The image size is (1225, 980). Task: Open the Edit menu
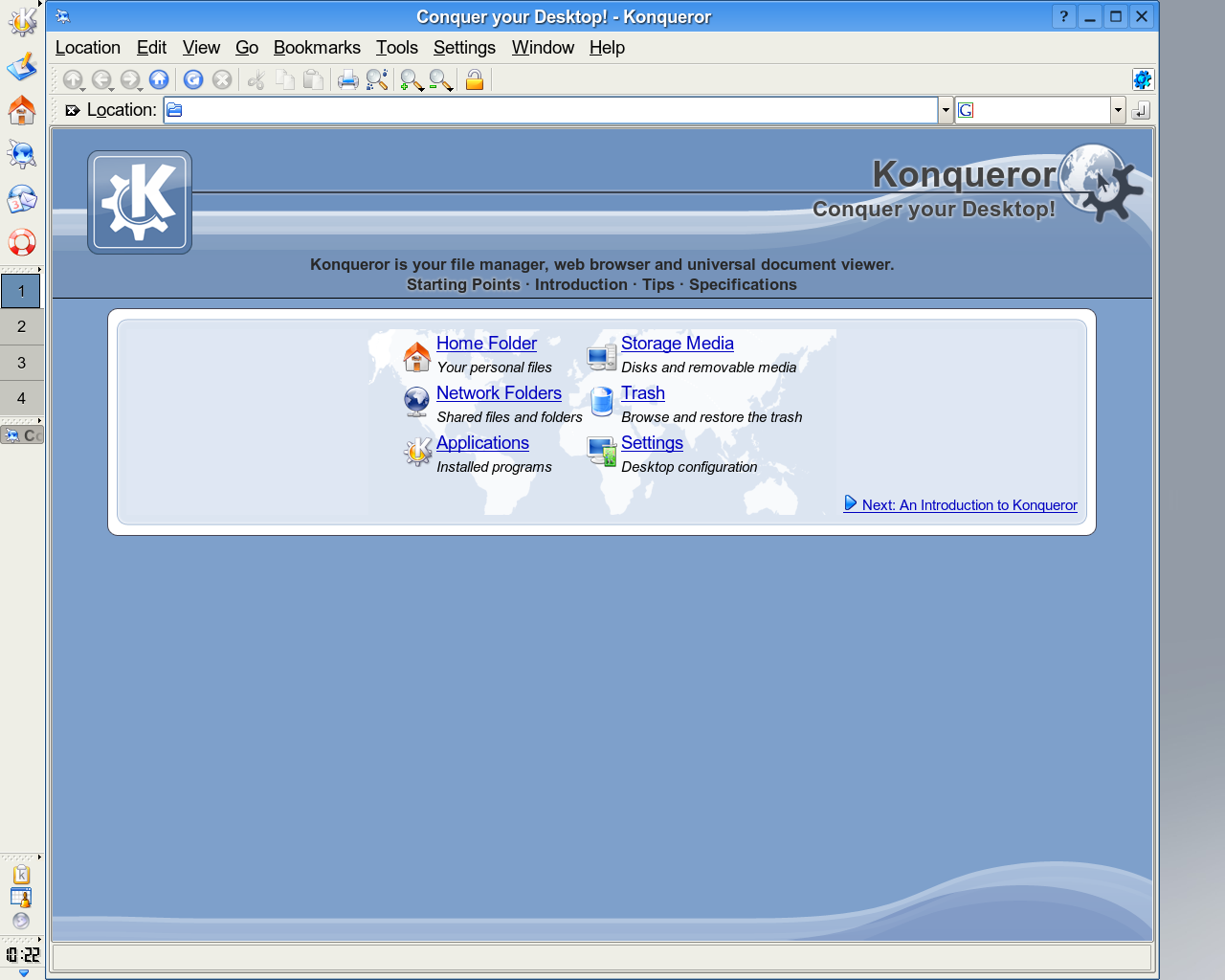pyautogui.click(x=151, y=48)
